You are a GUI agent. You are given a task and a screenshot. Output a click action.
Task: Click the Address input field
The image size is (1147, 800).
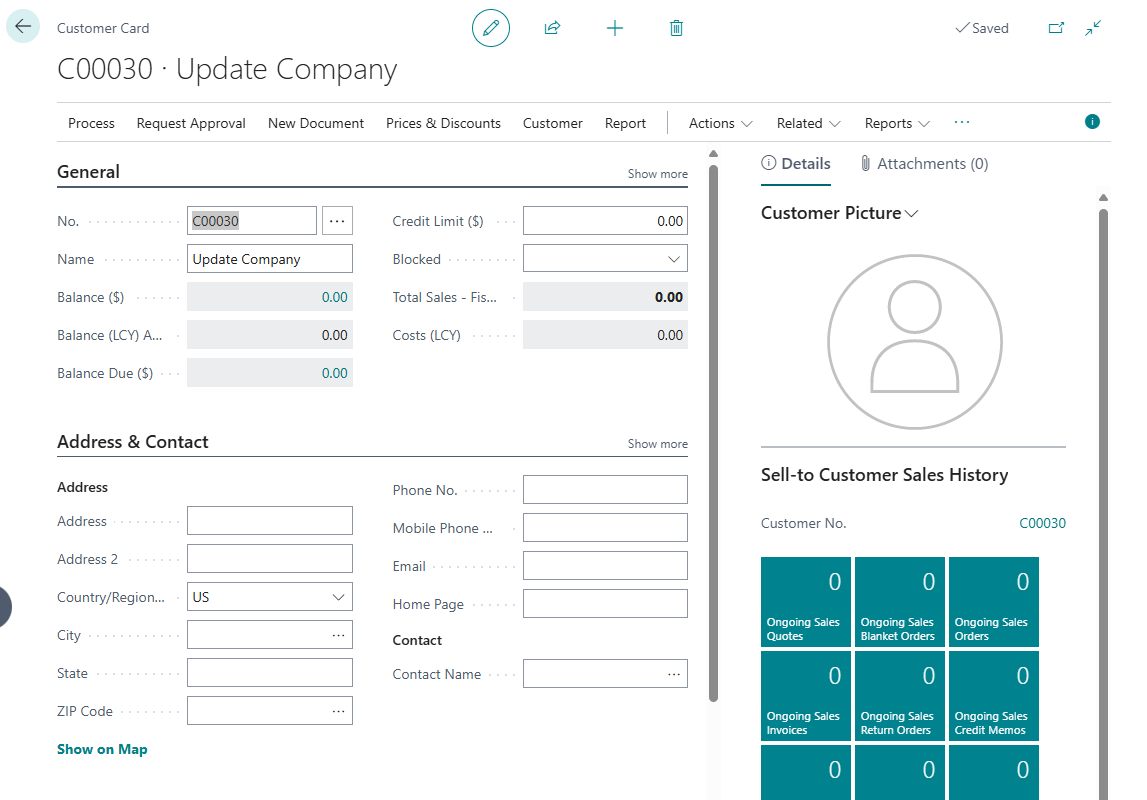270,521
